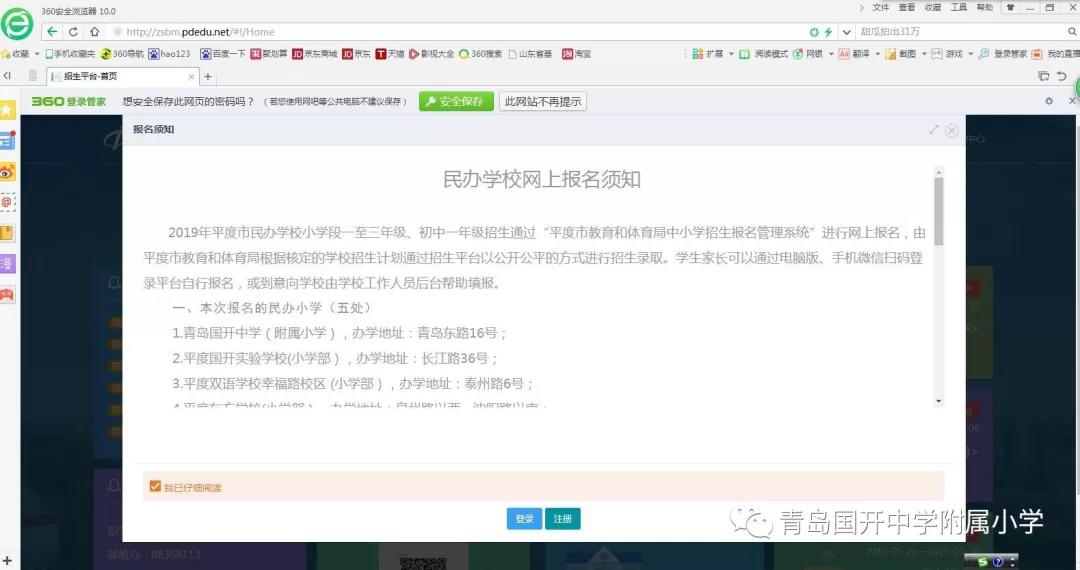Open a new tab with the plus button
The width and height of the screenshot is (1080, 570).
pyautogui.click(x=207, y=76)
